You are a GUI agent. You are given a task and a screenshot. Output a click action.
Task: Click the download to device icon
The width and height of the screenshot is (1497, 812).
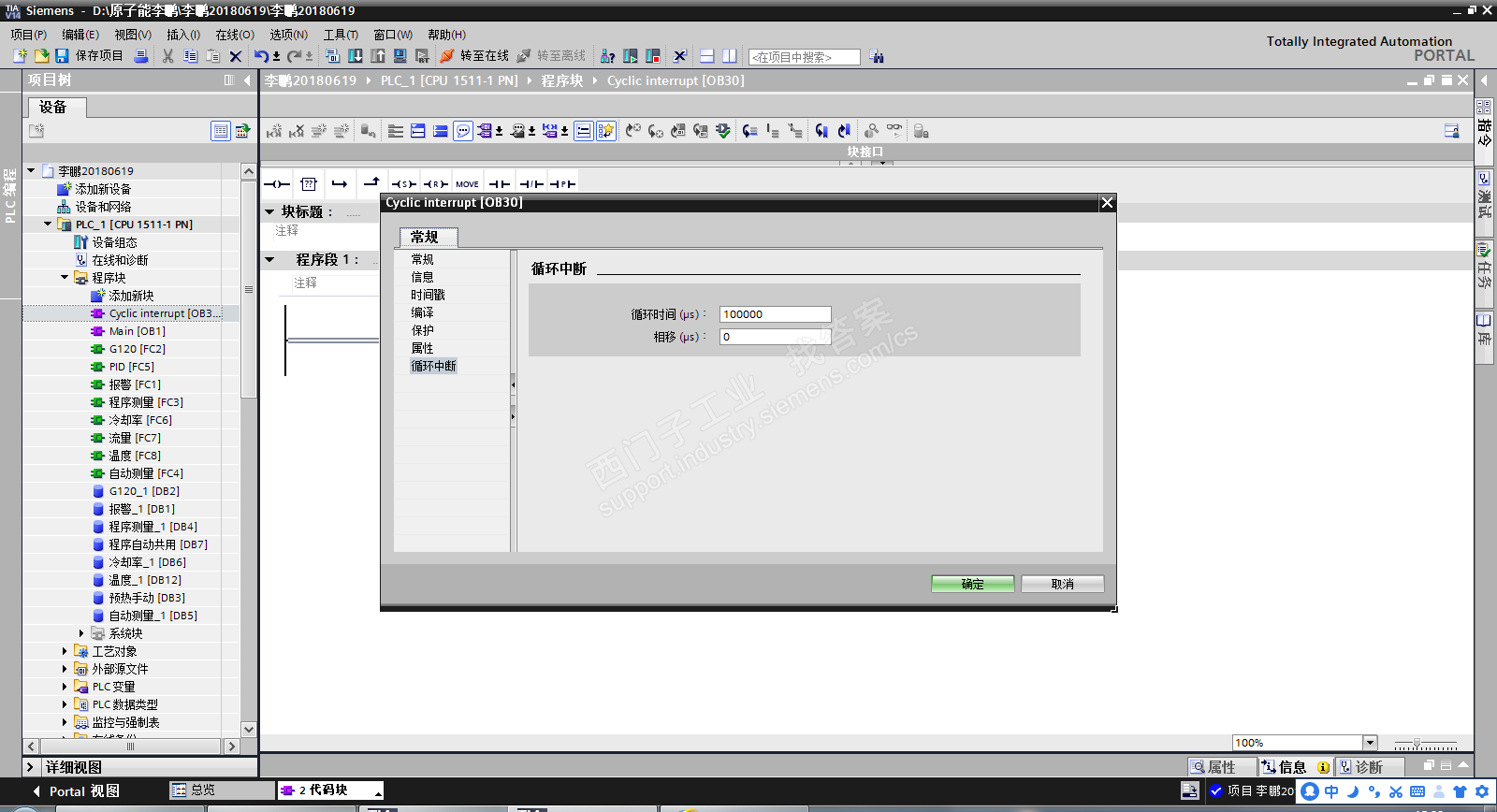(356, 56)
